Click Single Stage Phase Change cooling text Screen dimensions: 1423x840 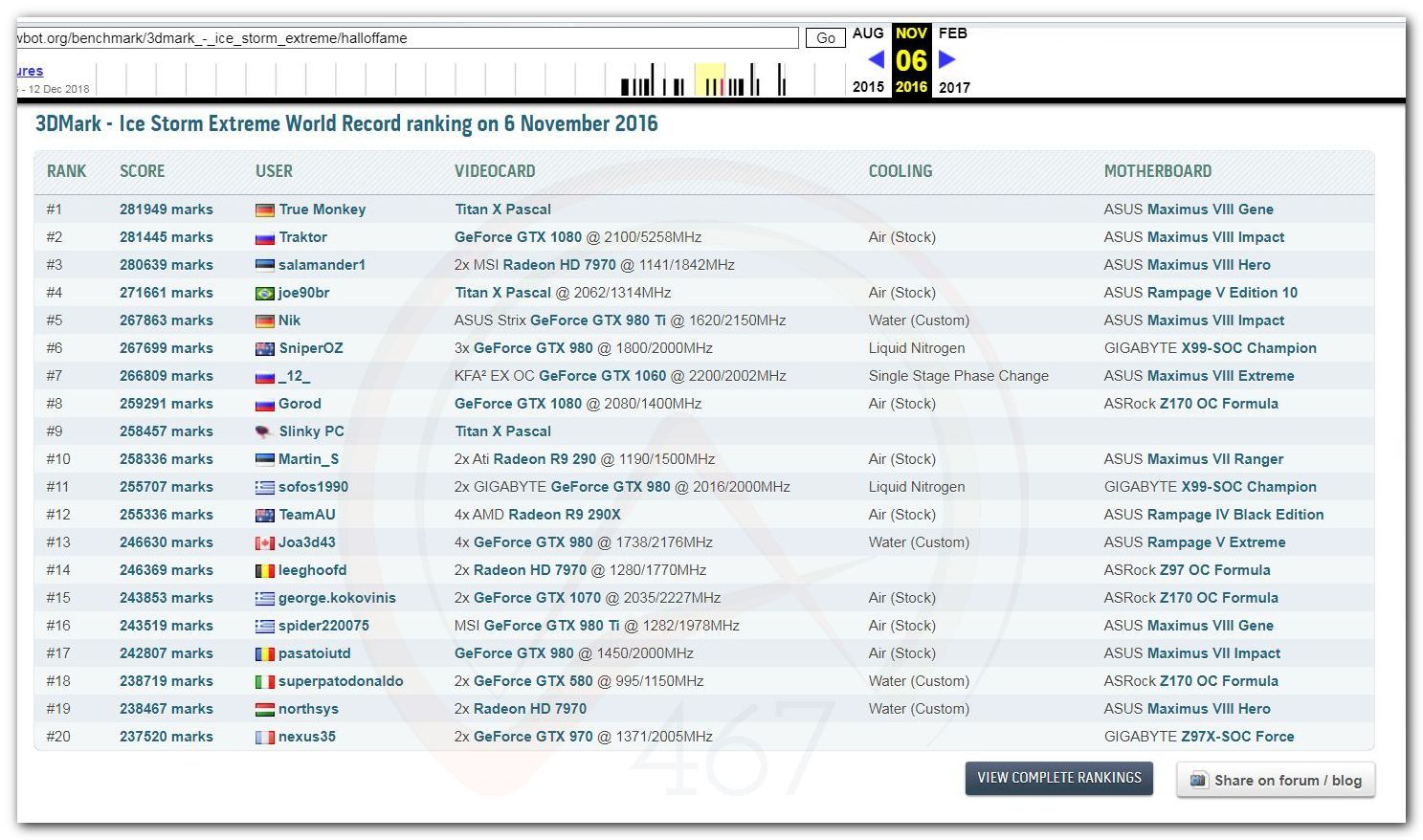[959, 376]
